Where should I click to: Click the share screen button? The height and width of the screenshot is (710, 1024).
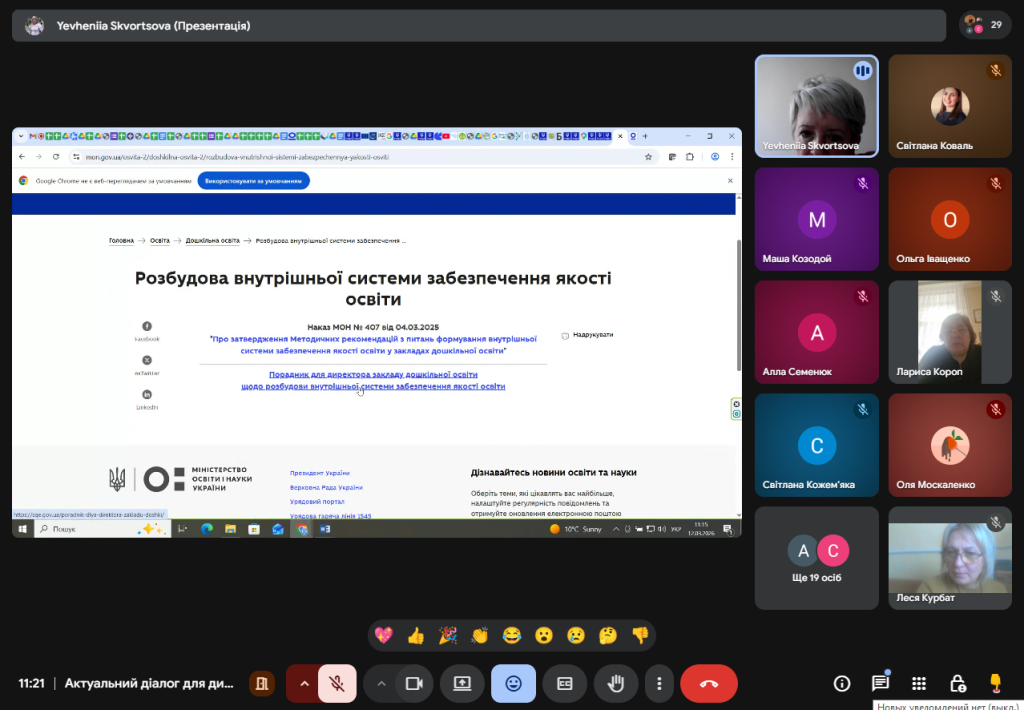[x=462, y=684]
